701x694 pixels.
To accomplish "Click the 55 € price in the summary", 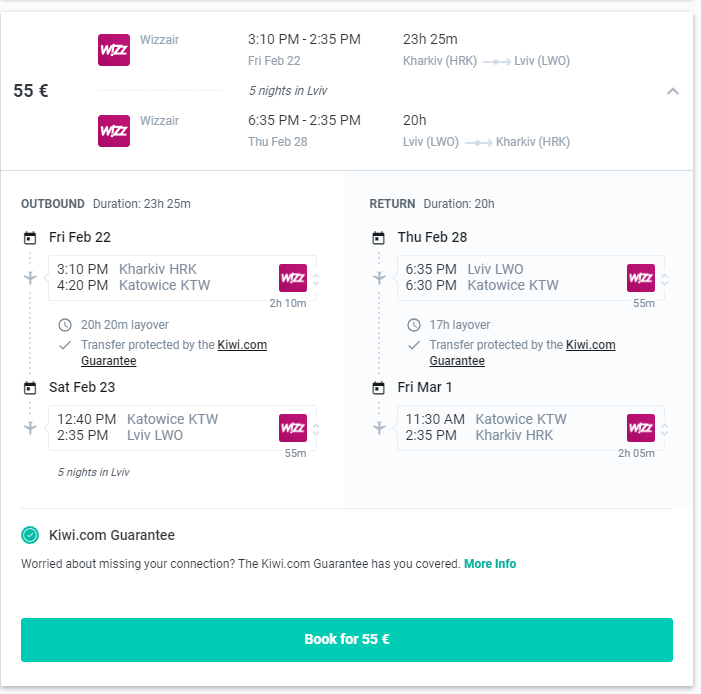I will pyautogui.click(x=31, y=91).
